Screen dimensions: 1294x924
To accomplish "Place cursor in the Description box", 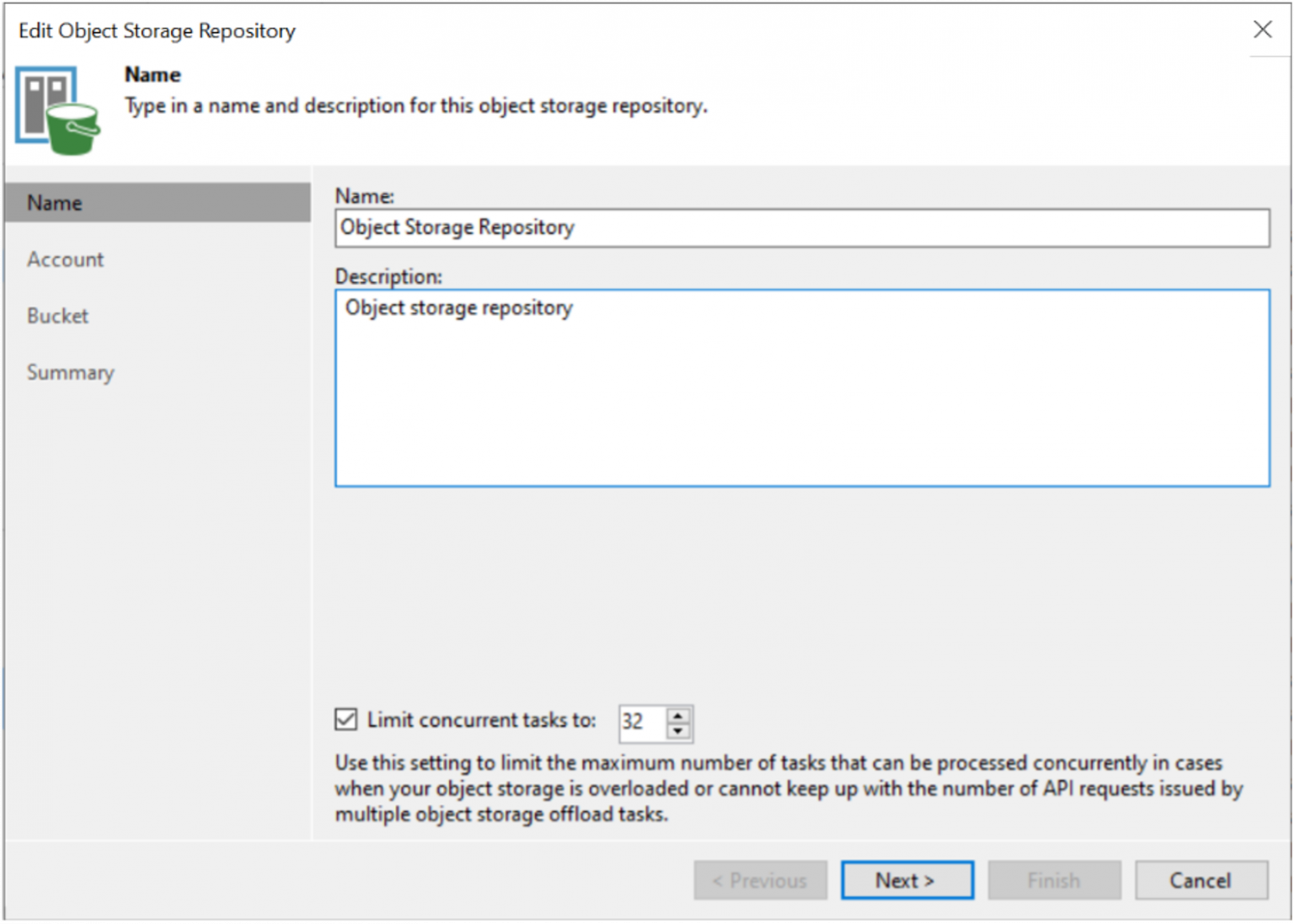I will [800, 387].
